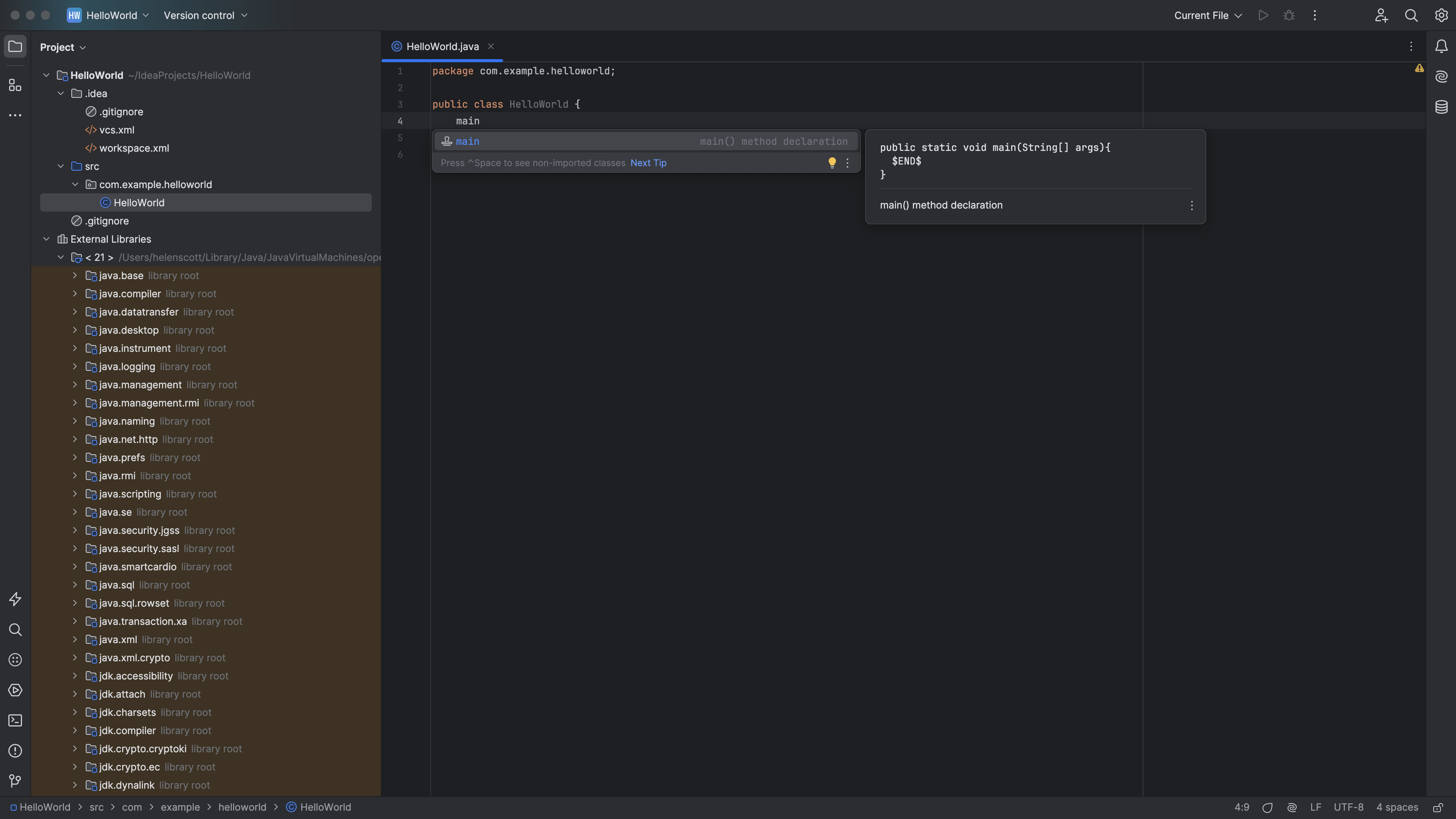This screenshot has height=819, width=1456.
Task: Open the AI Assistant spiral icon
Action: point(1441,76)
